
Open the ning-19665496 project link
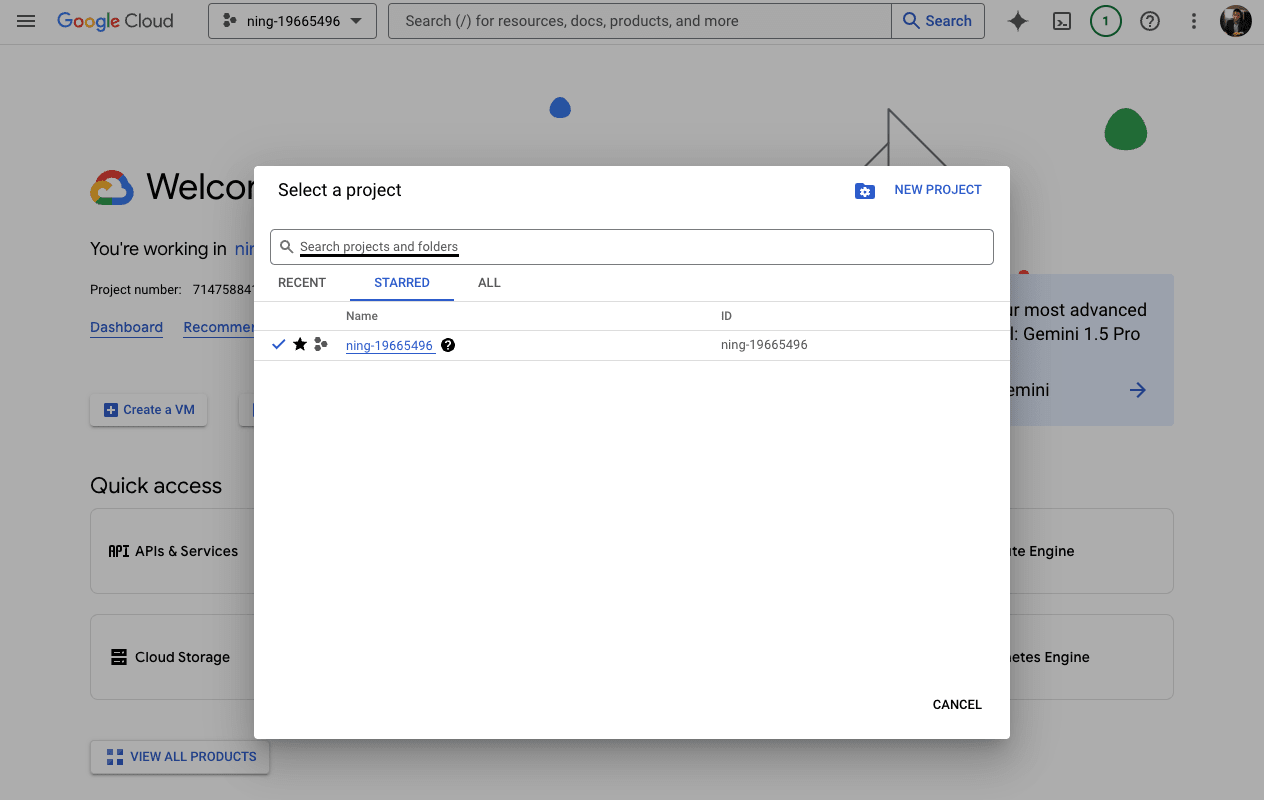pos(390,345)
